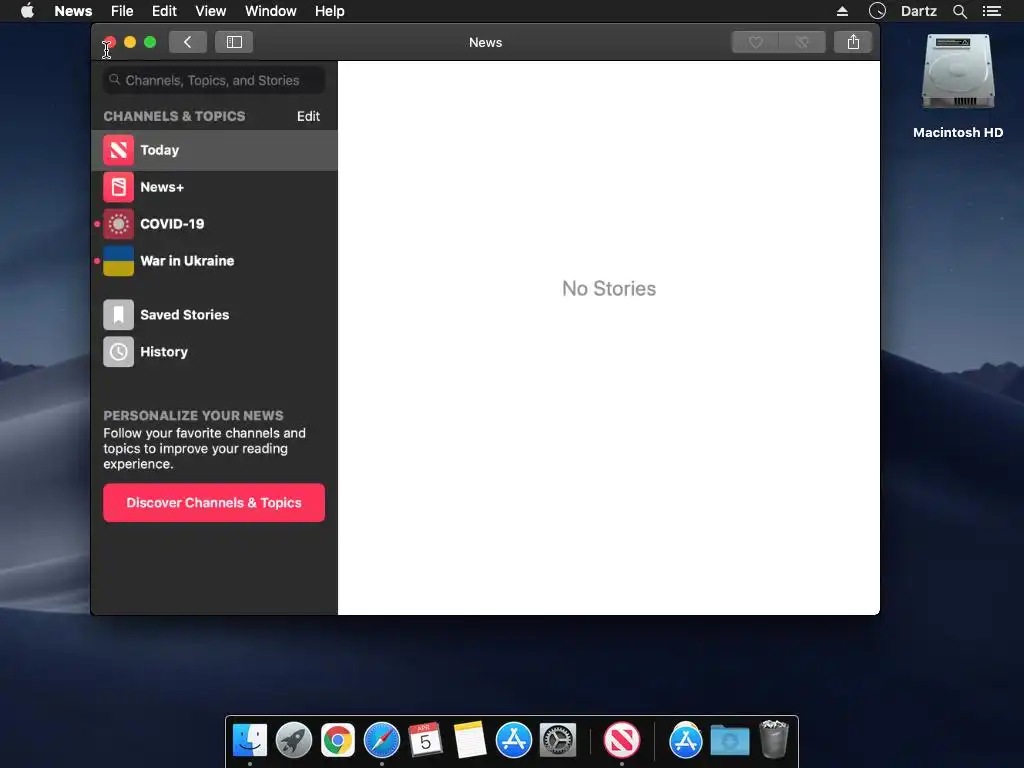Viewport: 1024px width, 768px height.
Task: Open Notes from the Dock
Action: (470, 741)
